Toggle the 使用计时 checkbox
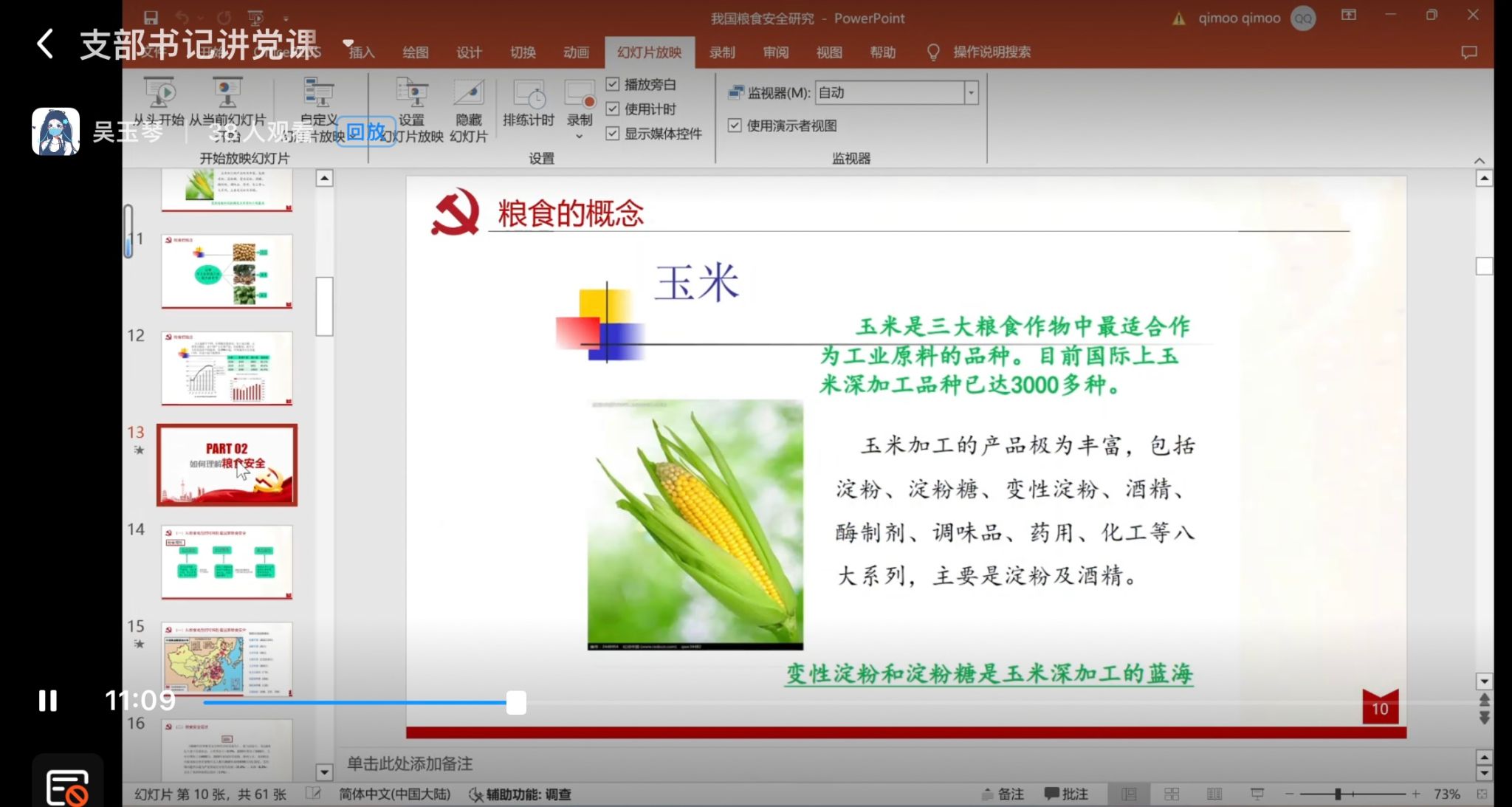1512x807 pixels. click(613, 109)
